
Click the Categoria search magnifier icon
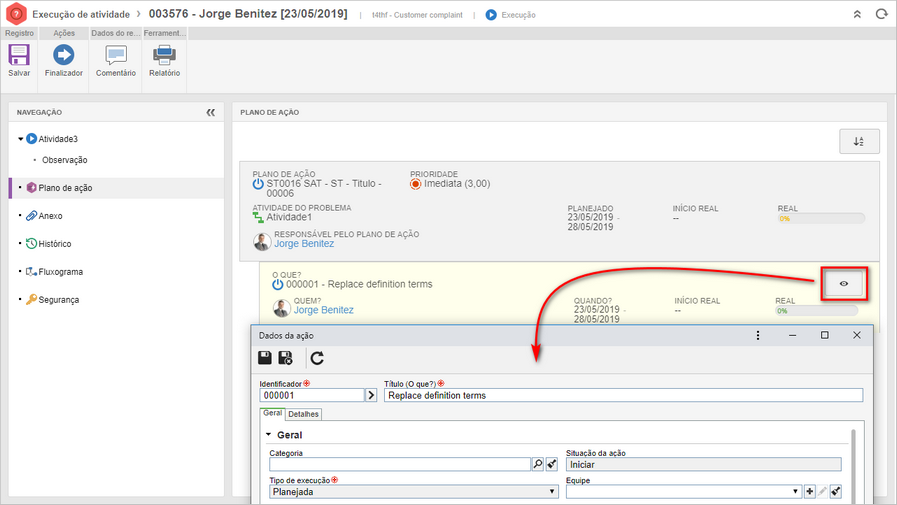tap(538, 464)
